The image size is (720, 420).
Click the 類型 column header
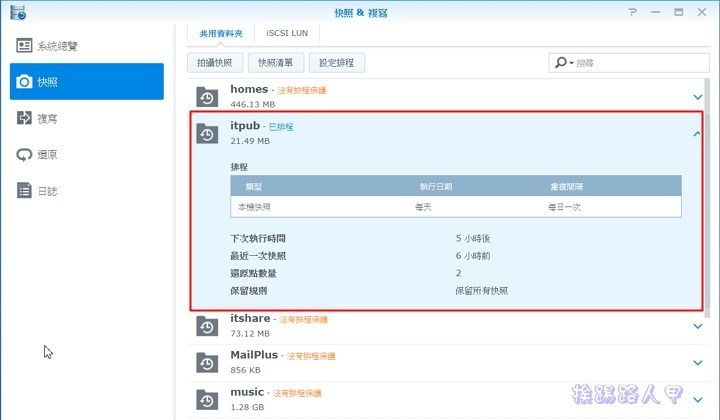tap(253, 186)
